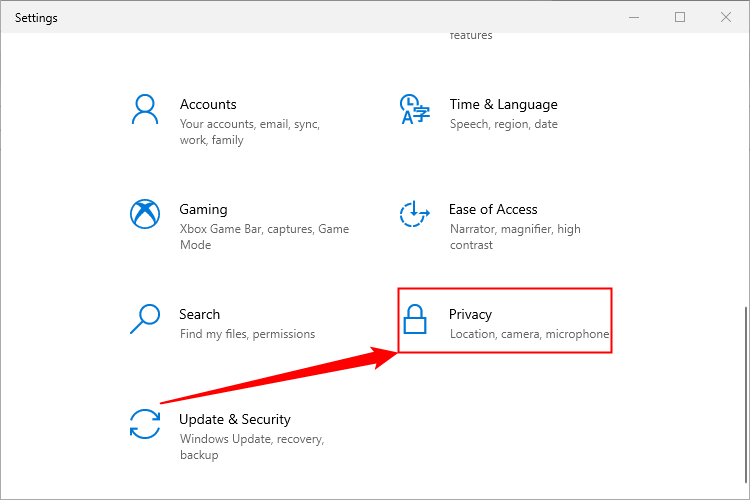This screenshot has height=500, width=750.
Task: Choose the Search settings title
Action: pyautogui.click(x=199, y=314)
